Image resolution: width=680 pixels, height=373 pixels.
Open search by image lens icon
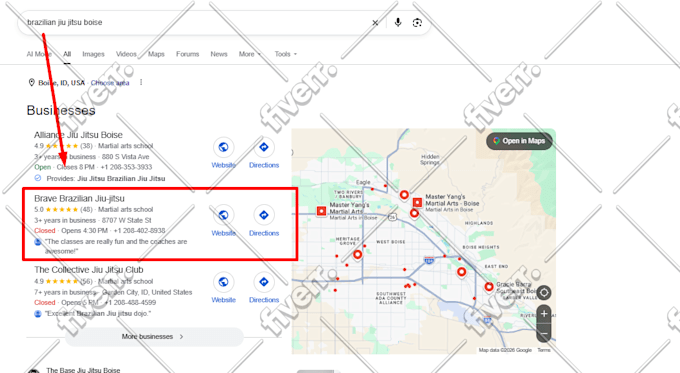click(x=417, y=23)
